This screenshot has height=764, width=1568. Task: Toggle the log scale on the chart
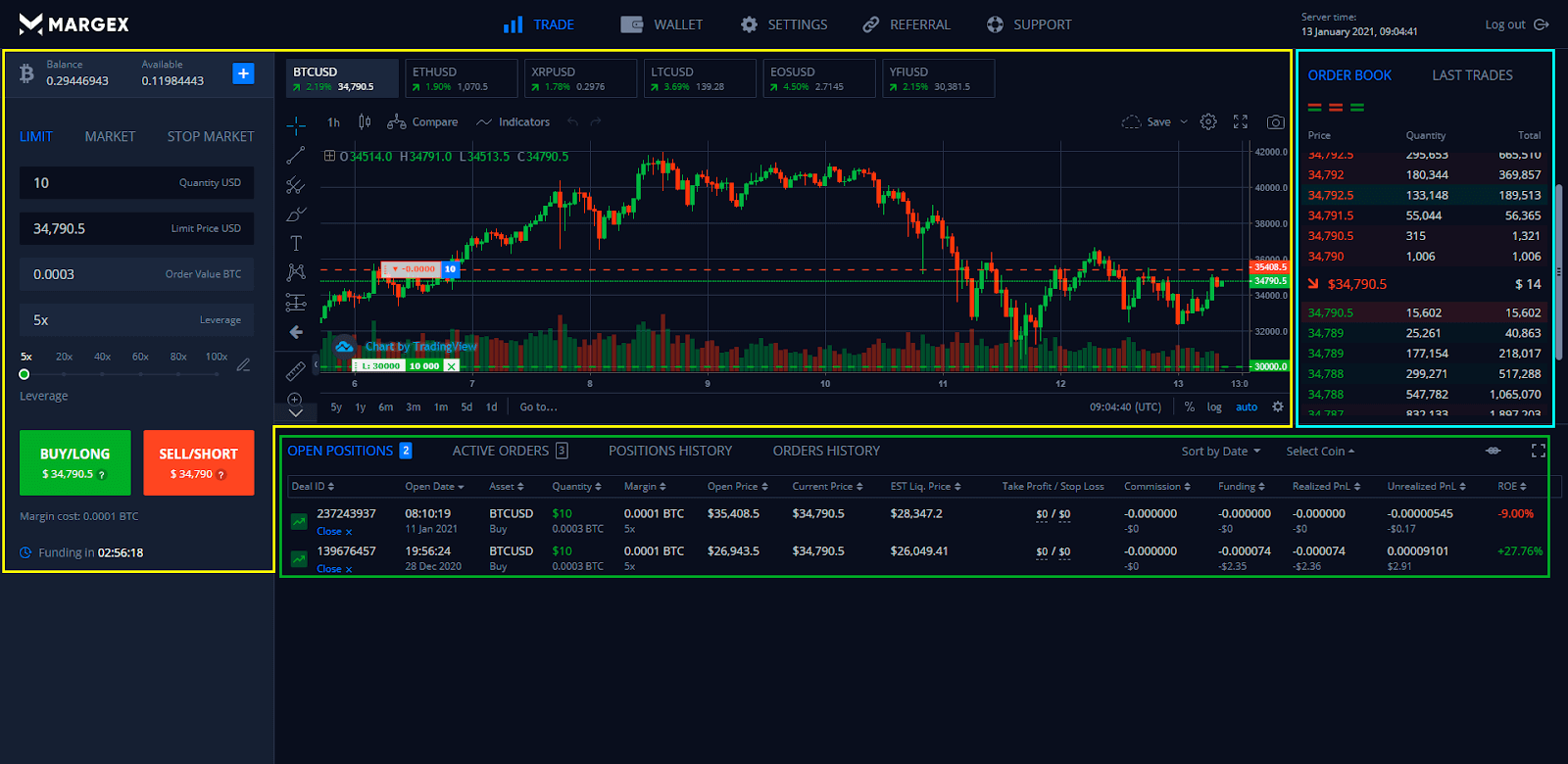(x=1214, y=407)
